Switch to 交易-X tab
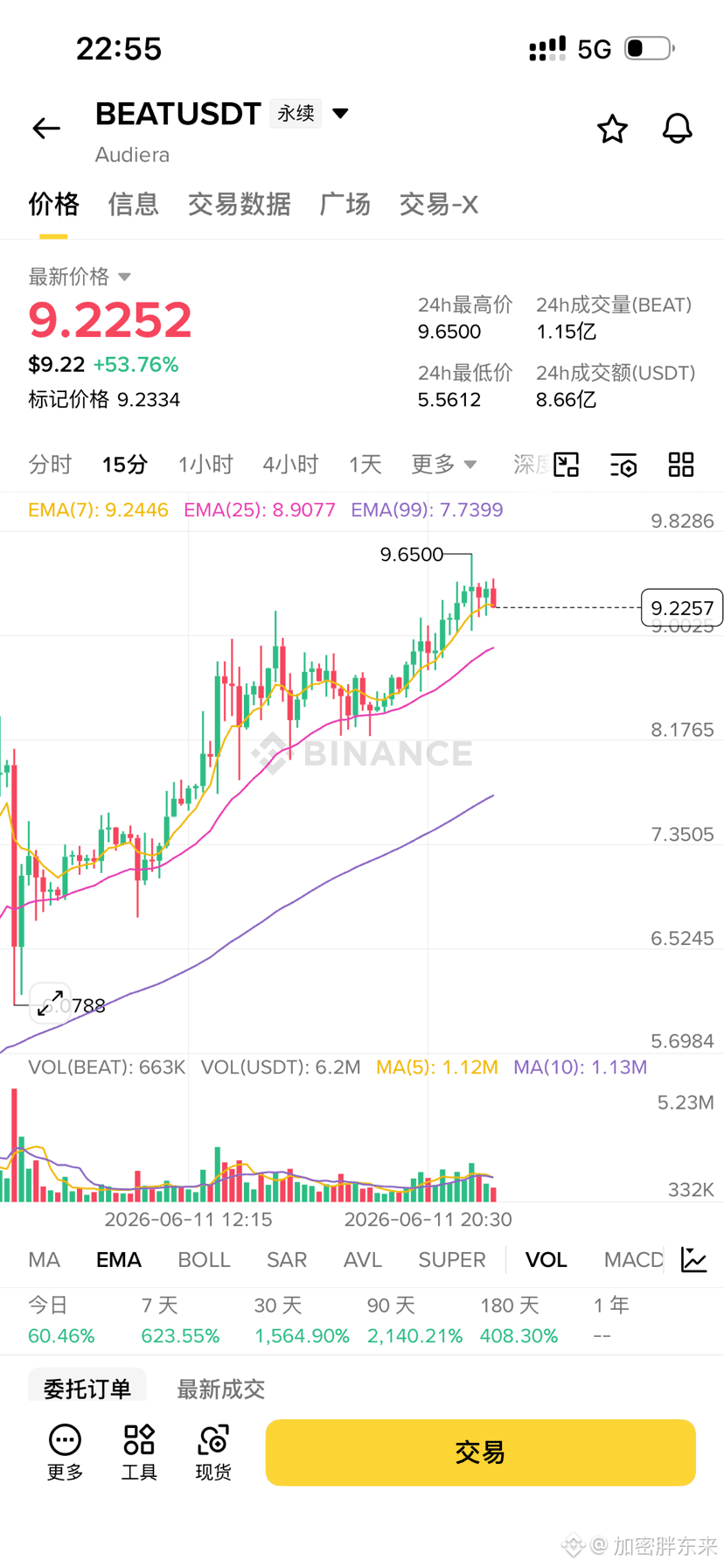This screenshot has height=1568, width=724. pos(438,205)
